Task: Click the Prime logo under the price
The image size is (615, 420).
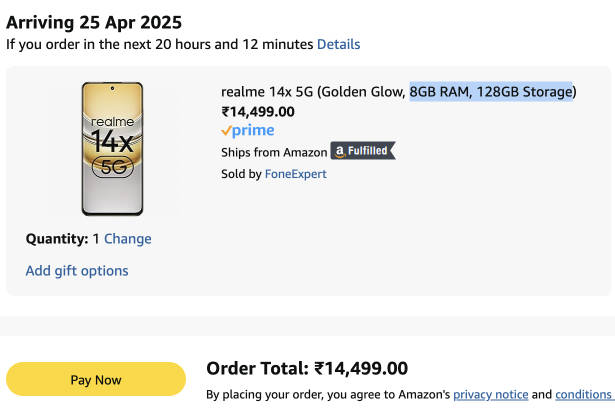Action: [248, 131]
